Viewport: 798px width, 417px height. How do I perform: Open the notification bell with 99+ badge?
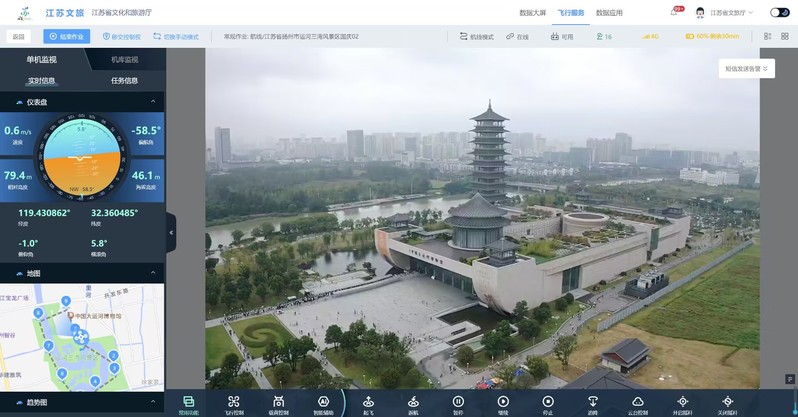(x=674, y=12)
